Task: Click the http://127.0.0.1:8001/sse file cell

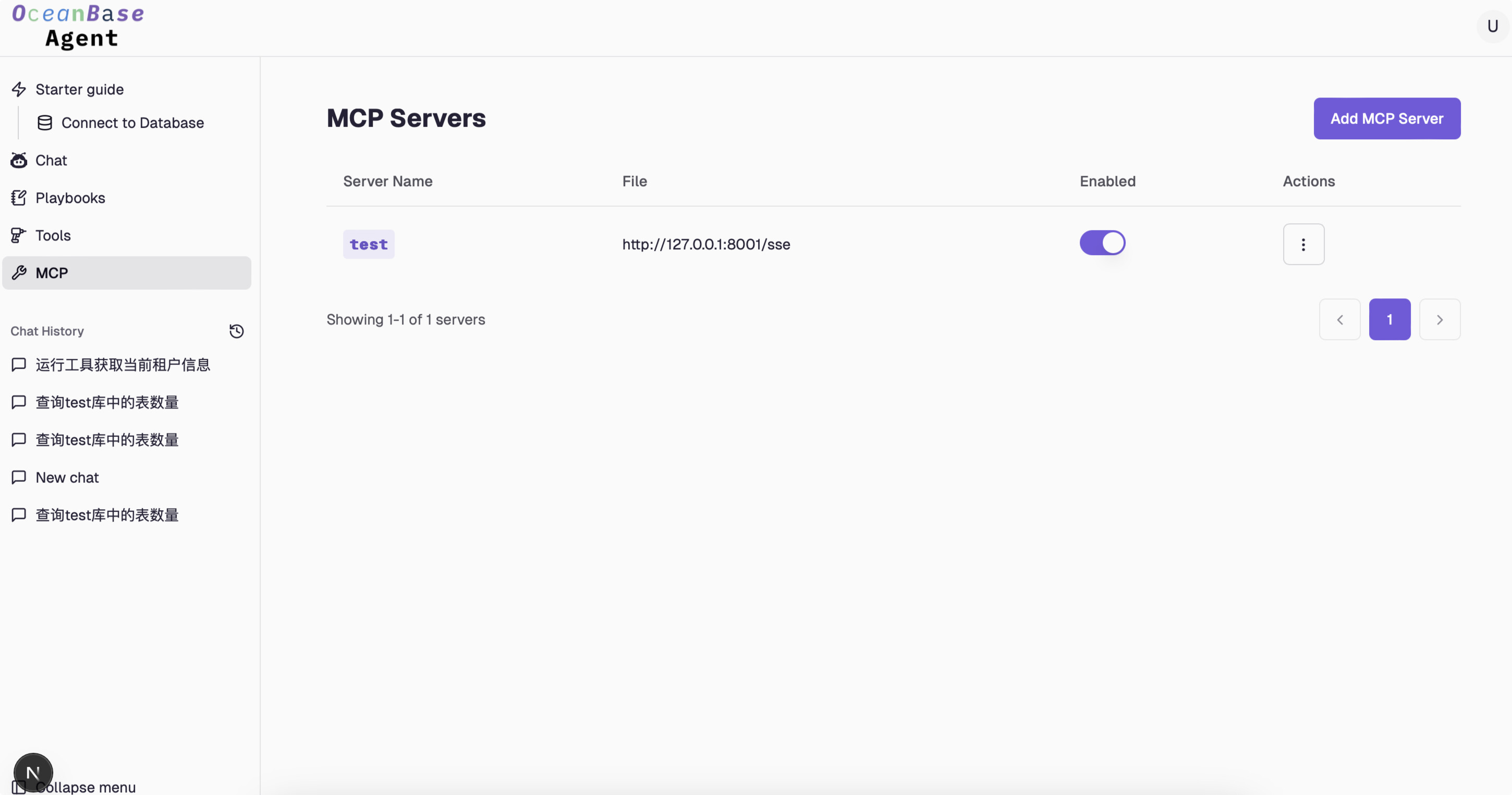Action: 706,244
